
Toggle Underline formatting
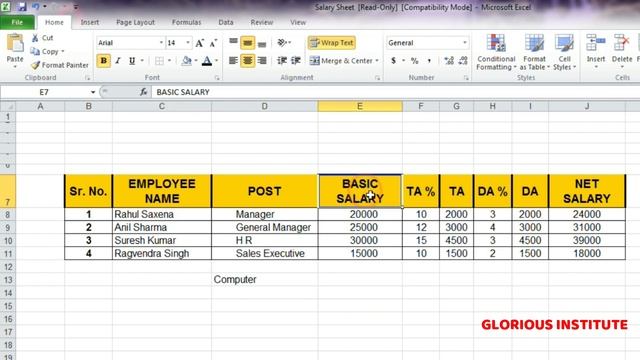tap(132, 61)
